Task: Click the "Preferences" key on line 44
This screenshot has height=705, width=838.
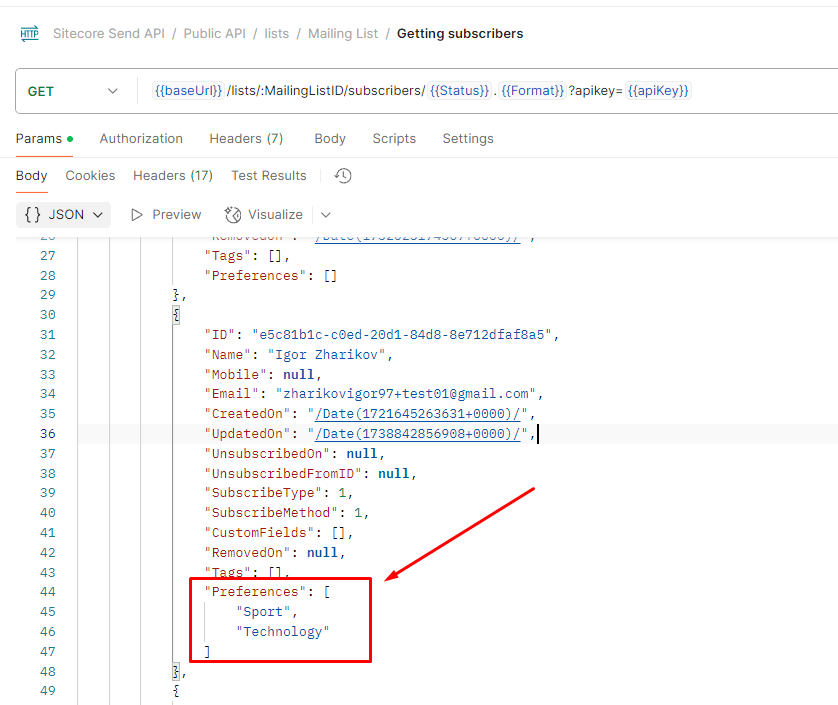Action: pos(255,592)
